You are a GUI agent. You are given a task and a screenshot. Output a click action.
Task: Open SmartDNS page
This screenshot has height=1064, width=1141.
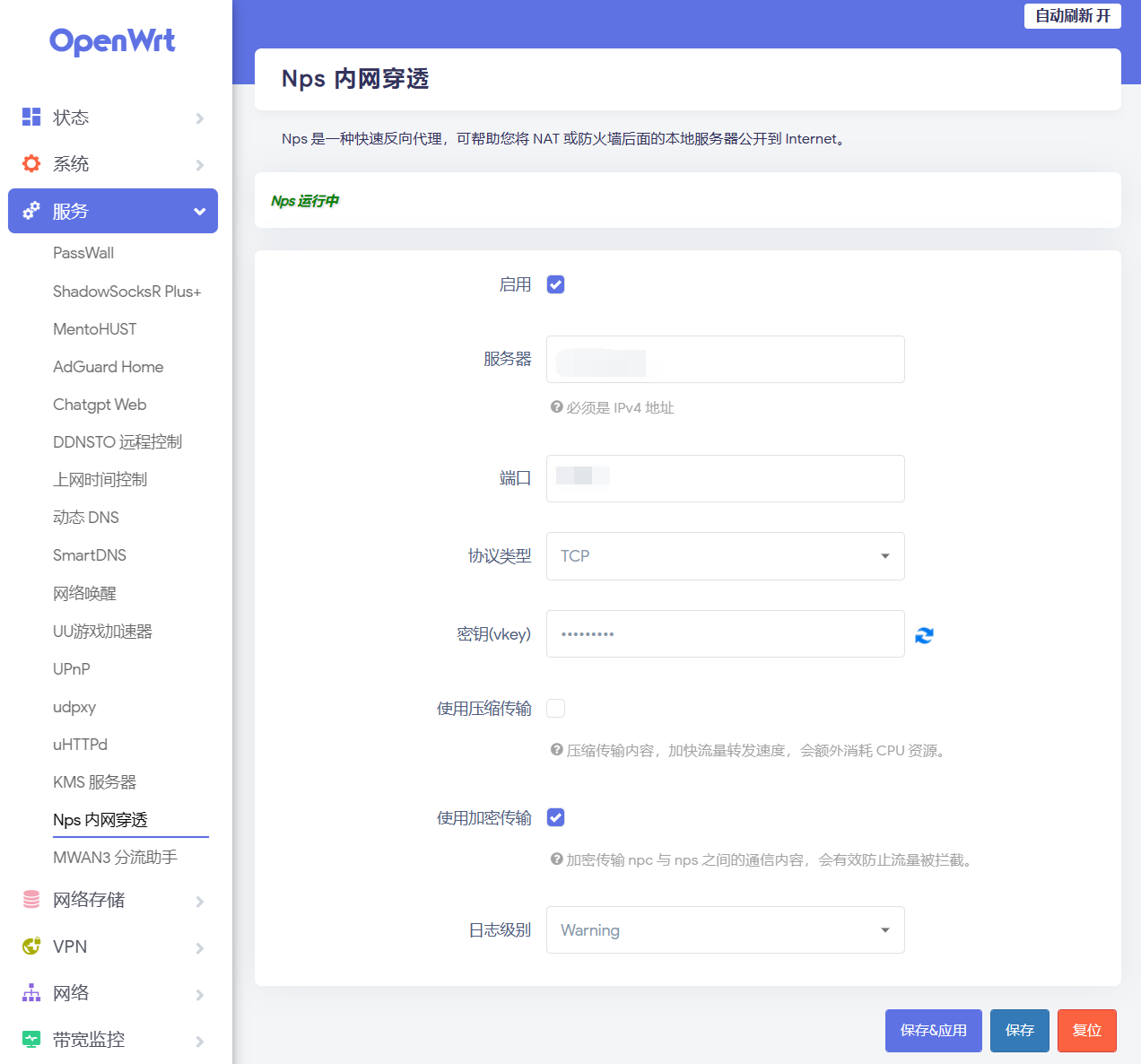point(90,555)
